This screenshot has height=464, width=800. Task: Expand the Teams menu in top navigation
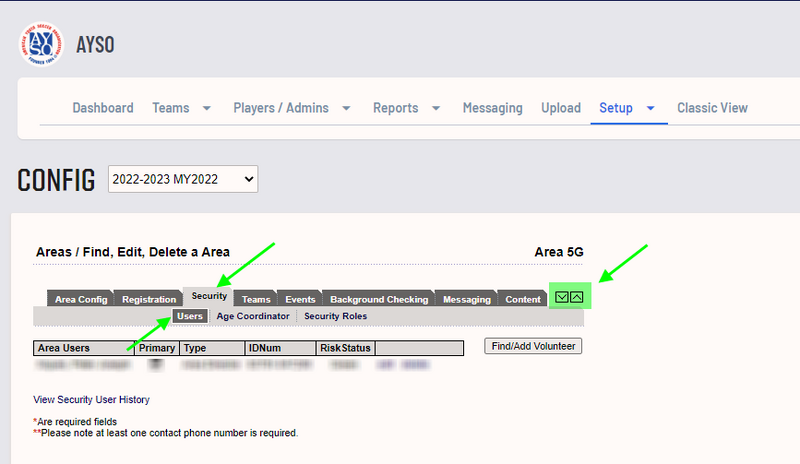[181, 108]
